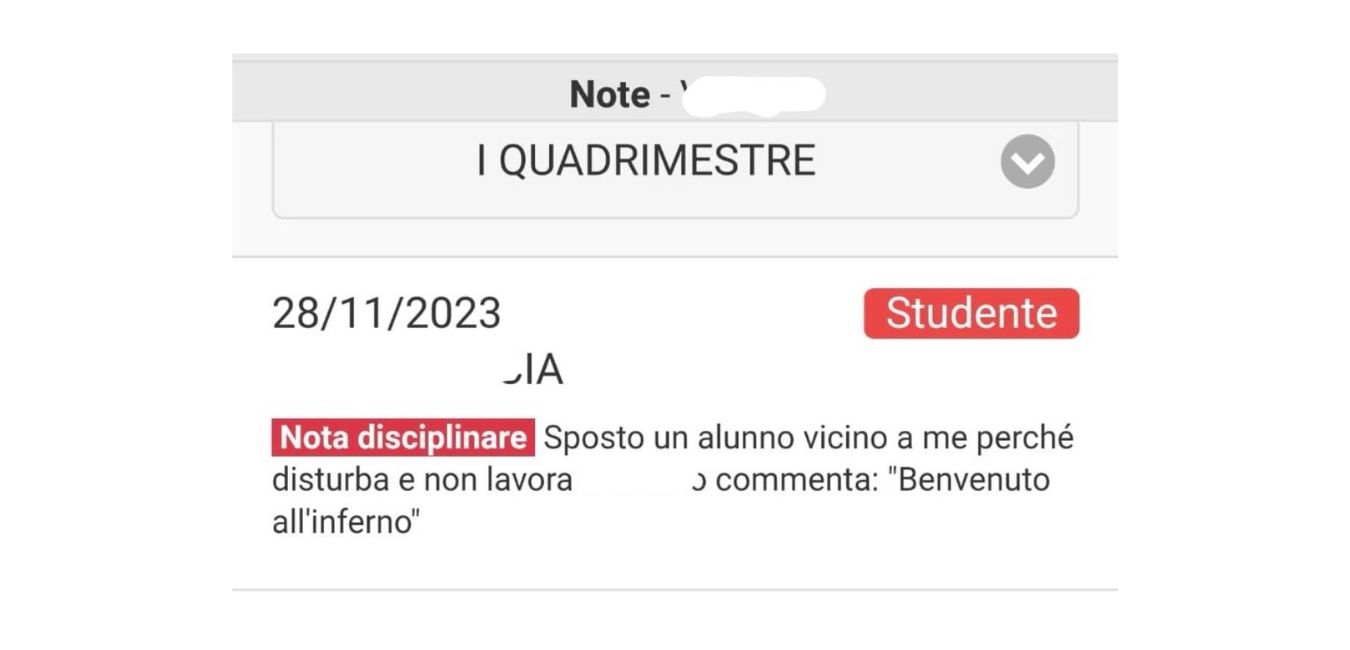Click the word all'inferno" on the last line
This screenshot has height=650, width=1350.
[343, 522]
